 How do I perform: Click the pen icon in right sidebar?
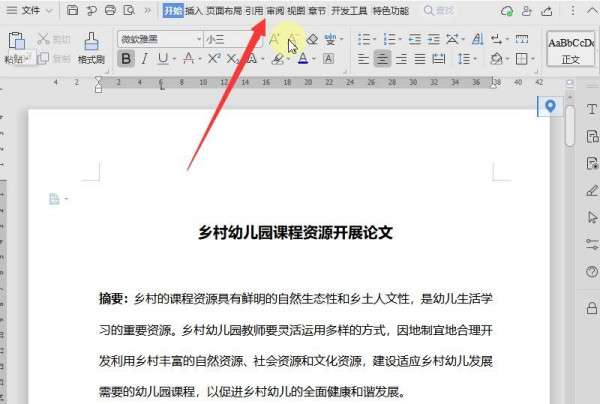(x=592, y=190)
